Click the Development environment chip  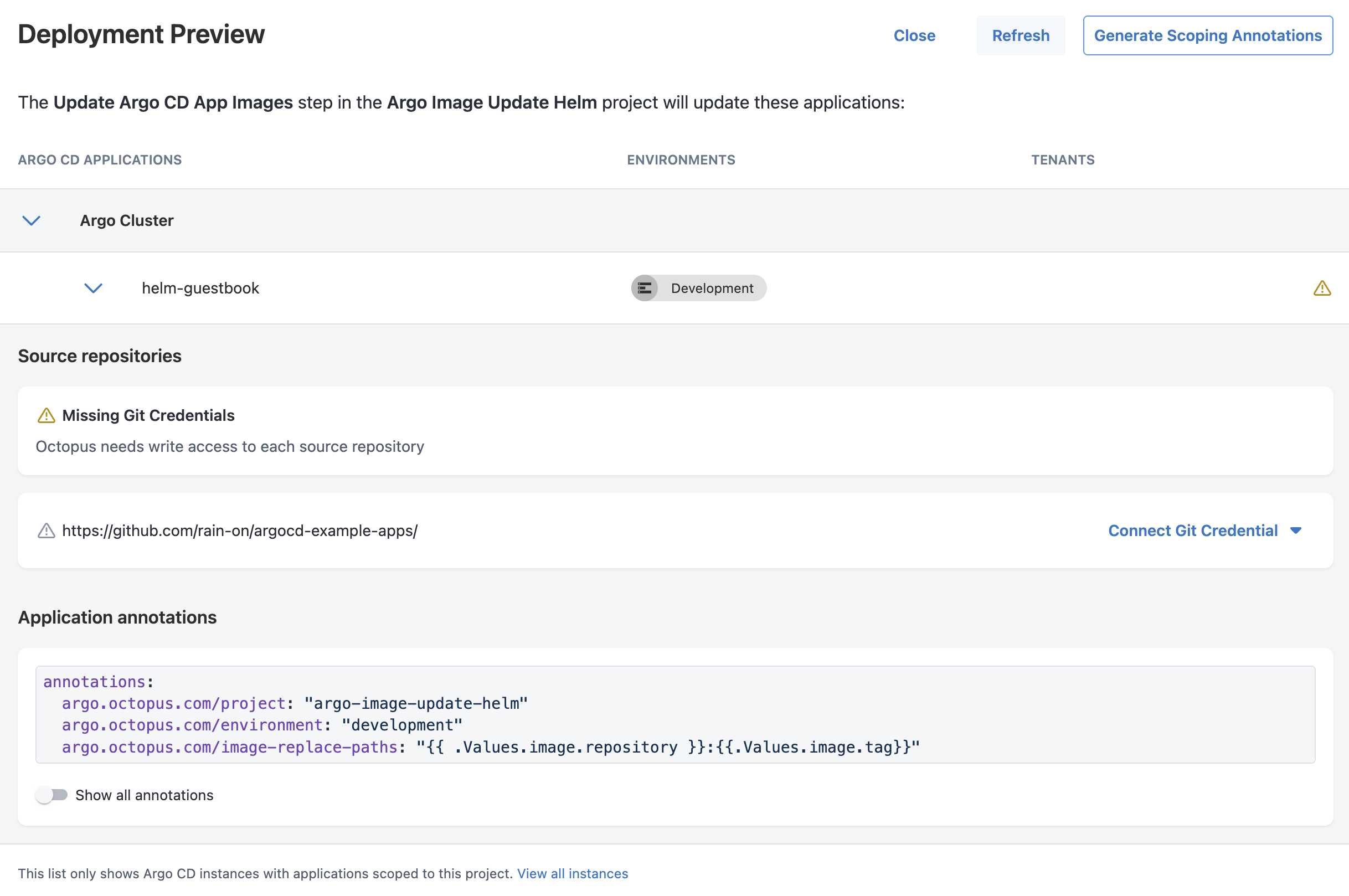click(x=712, y=288)
